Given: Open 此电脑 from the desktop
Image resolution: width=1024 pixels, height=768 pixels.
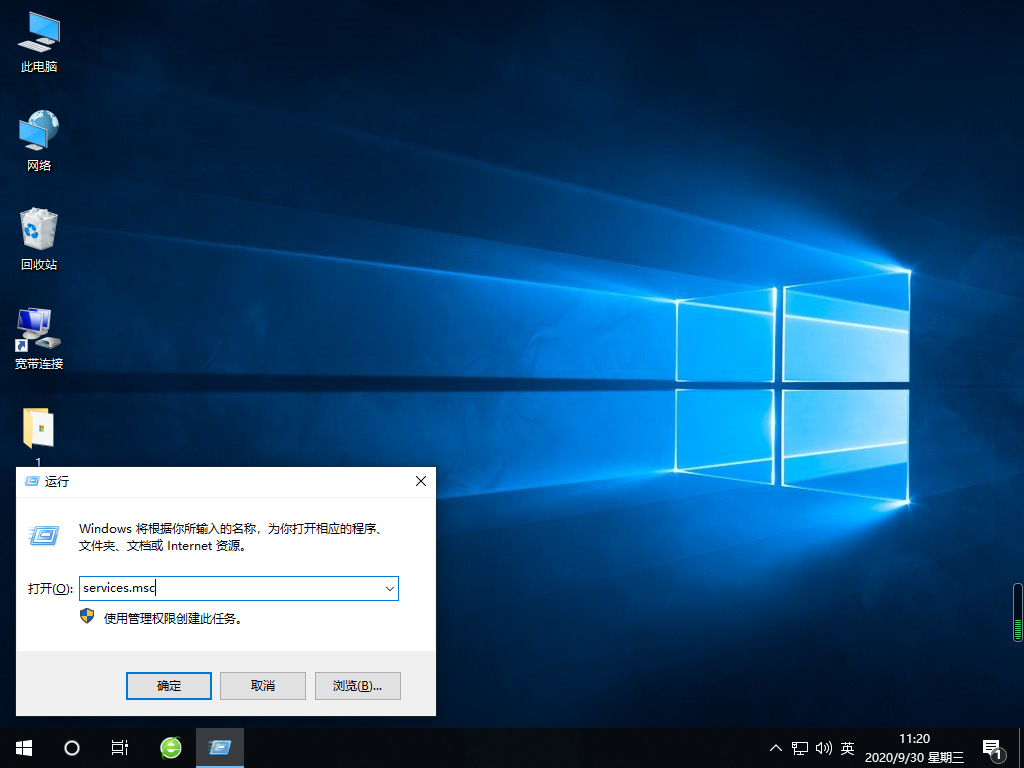Looking at the screenshot, I should click(38, 40).
